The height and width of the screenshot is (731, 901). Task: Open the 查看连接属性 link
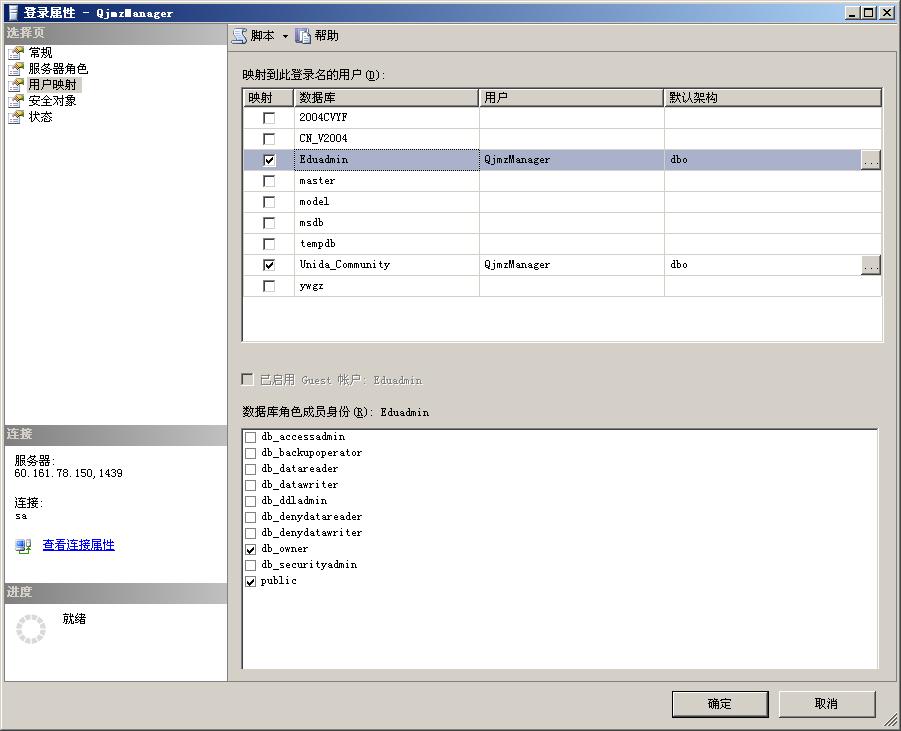pyautogui.click(x=78, y=545)
